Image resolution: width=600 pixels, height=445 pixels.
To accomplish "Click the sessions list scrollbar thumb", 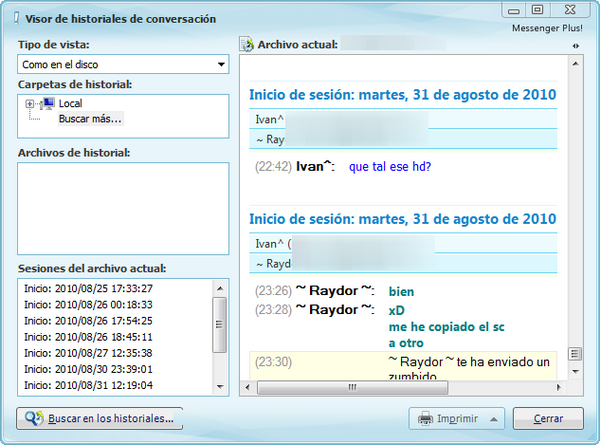I will point(219,324).
